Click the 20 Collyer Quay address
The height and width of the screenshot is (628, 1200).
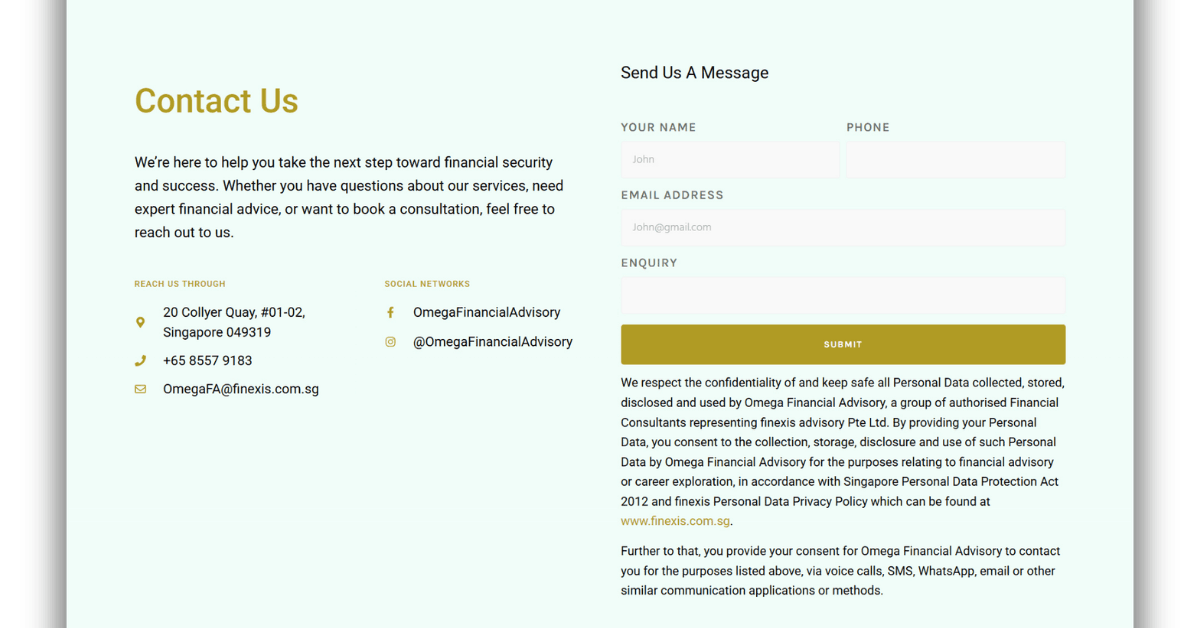click(234, 322)
